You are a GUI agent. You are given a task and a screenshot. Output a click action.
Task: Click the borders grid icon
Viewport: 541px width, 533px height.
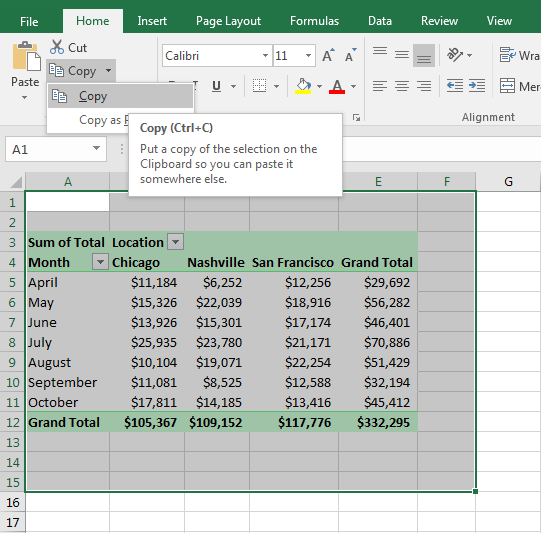(x=259, y=86)
